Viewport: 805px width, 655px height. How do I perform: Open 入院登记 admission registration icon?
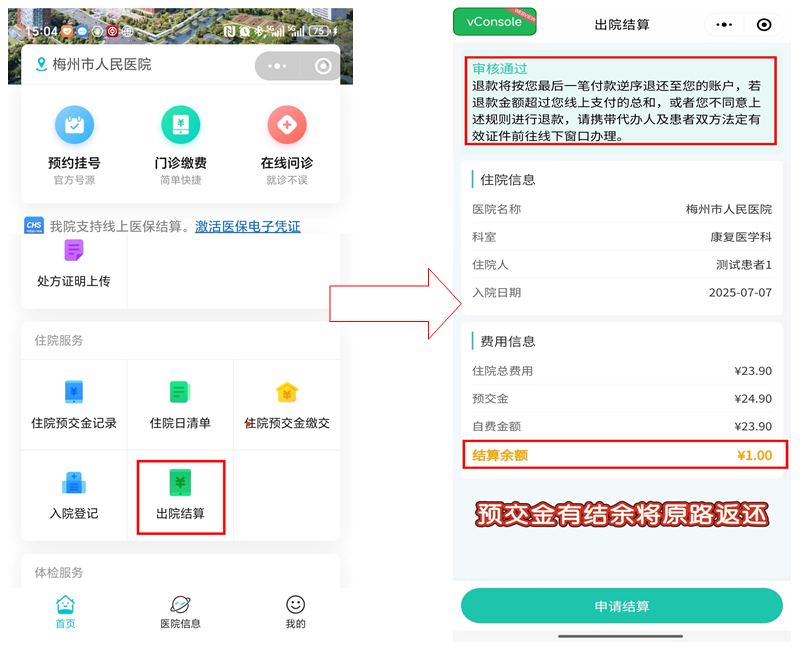[74, 484]
